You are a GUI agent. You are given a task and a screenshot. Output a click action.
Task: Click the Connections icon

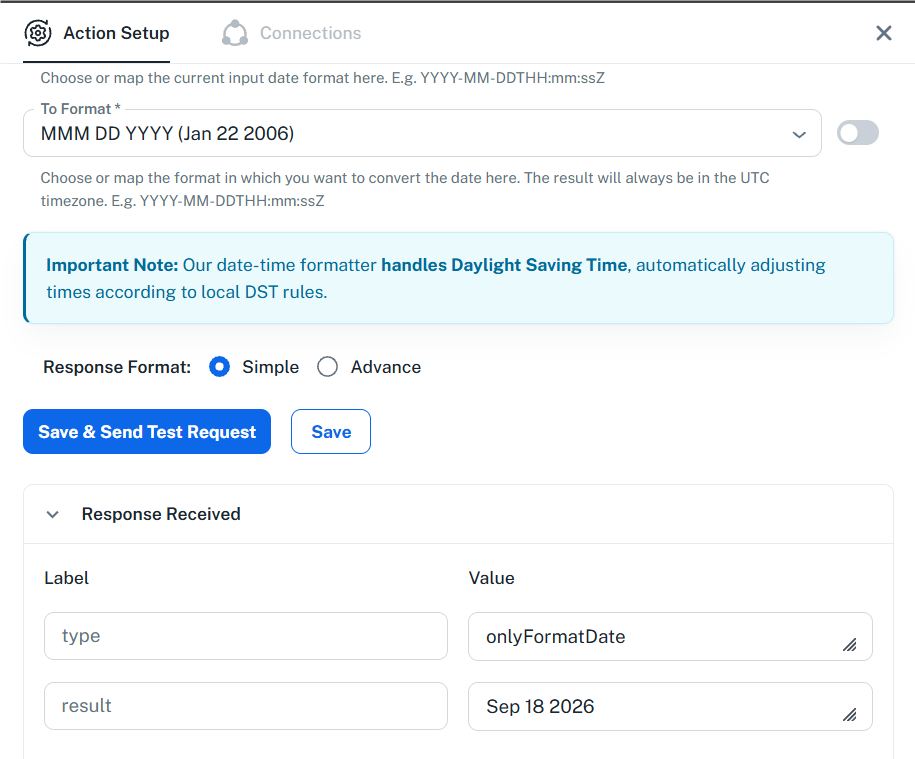point(235,33)
